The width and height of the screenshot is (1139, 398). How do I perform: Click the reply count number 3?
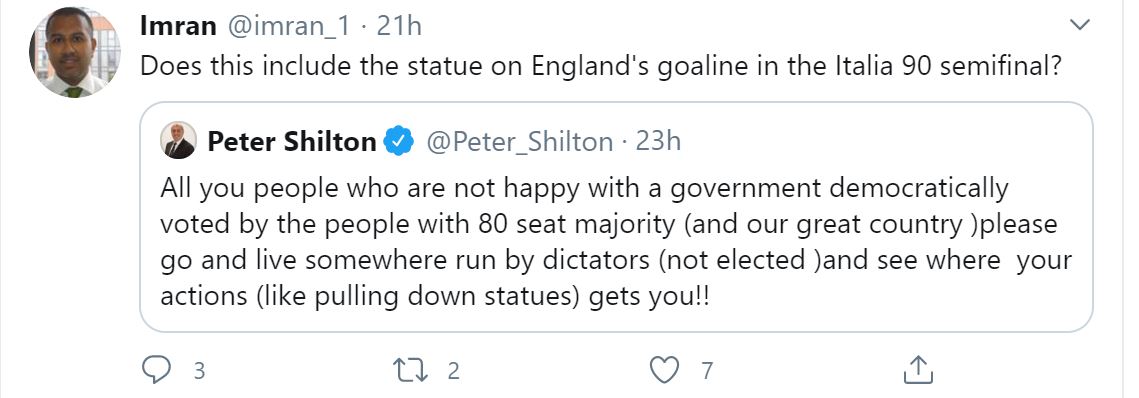tap(199, 371)
